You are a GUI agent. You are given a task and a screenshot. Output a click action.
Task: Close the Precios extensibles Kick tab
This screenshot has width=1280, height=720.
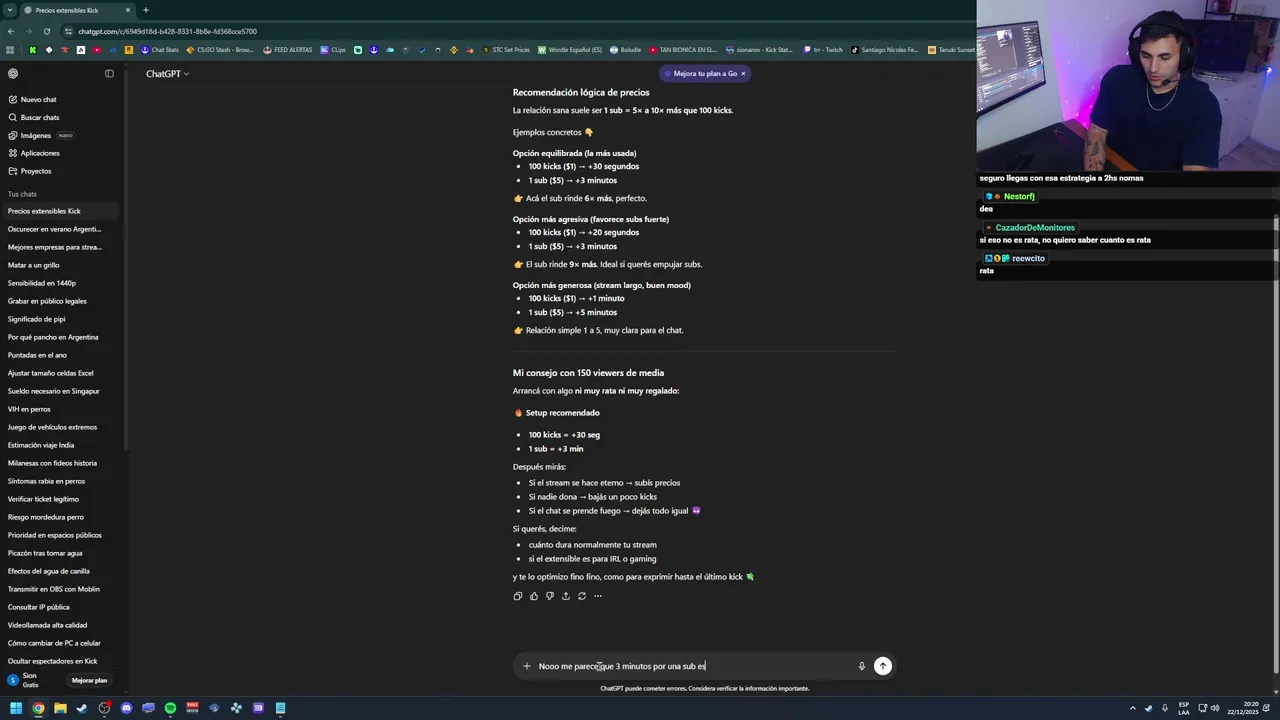(128, 10)
